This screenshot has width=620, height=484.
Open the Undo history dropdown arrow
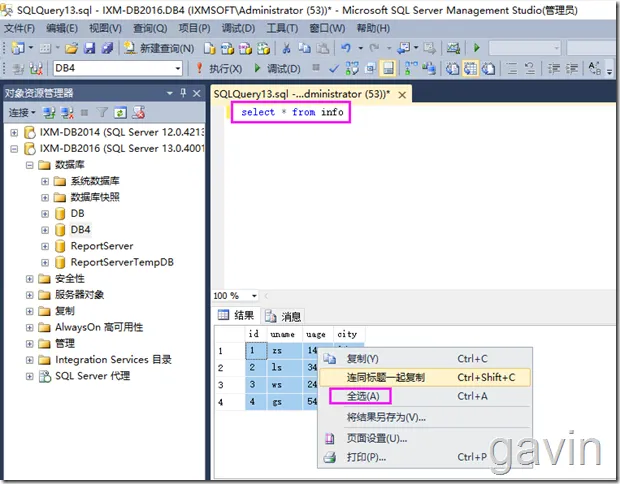[x=361, y=49]
